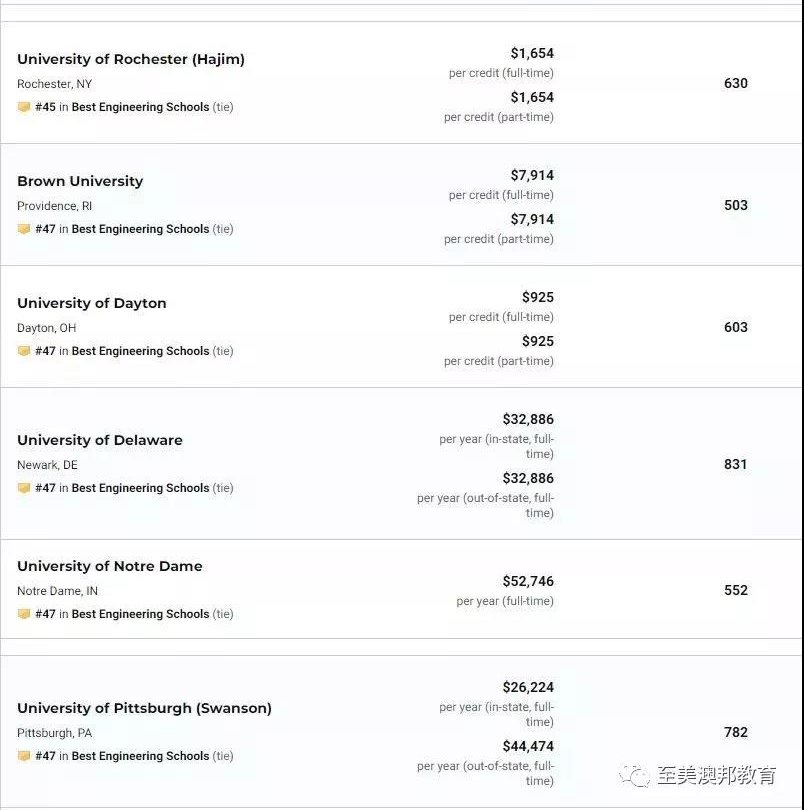Viewport: 804px width, 810px height.
Task: Open the University of Notre Dame listing
Action: (110, 566)
